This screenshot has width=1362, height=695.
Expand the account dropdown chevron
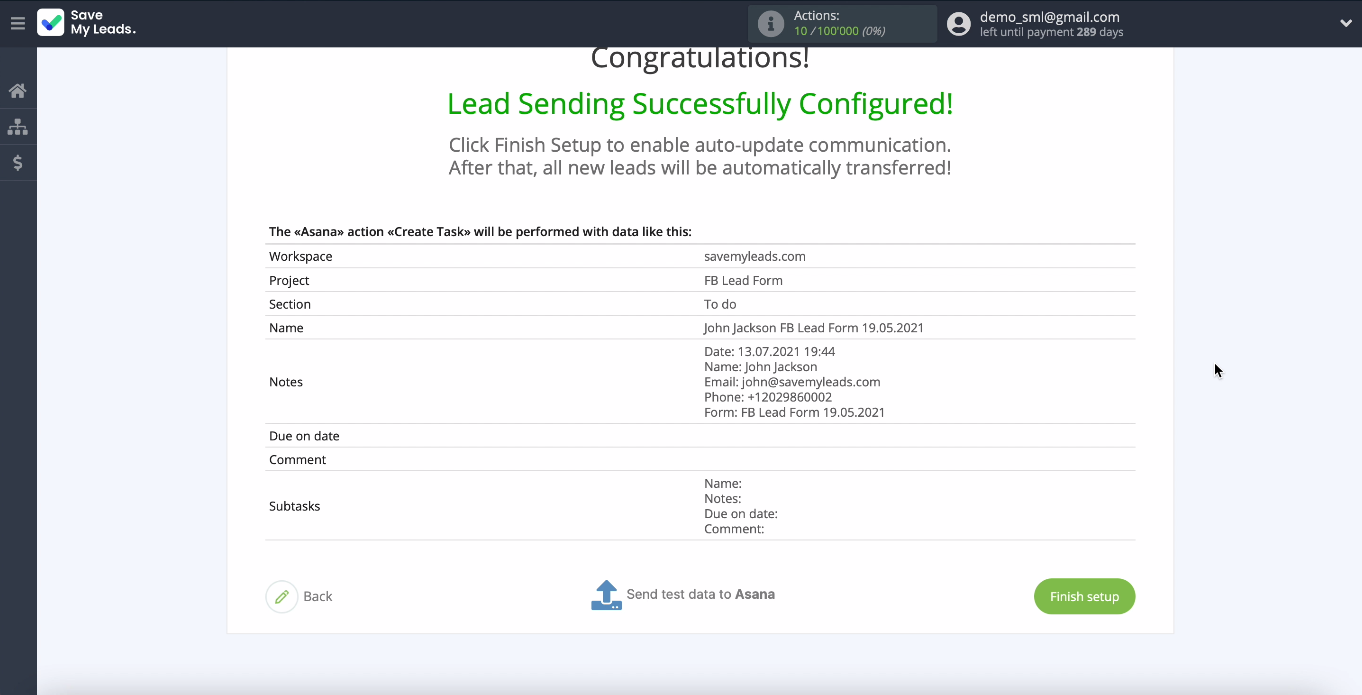[x=1346, y=24]
